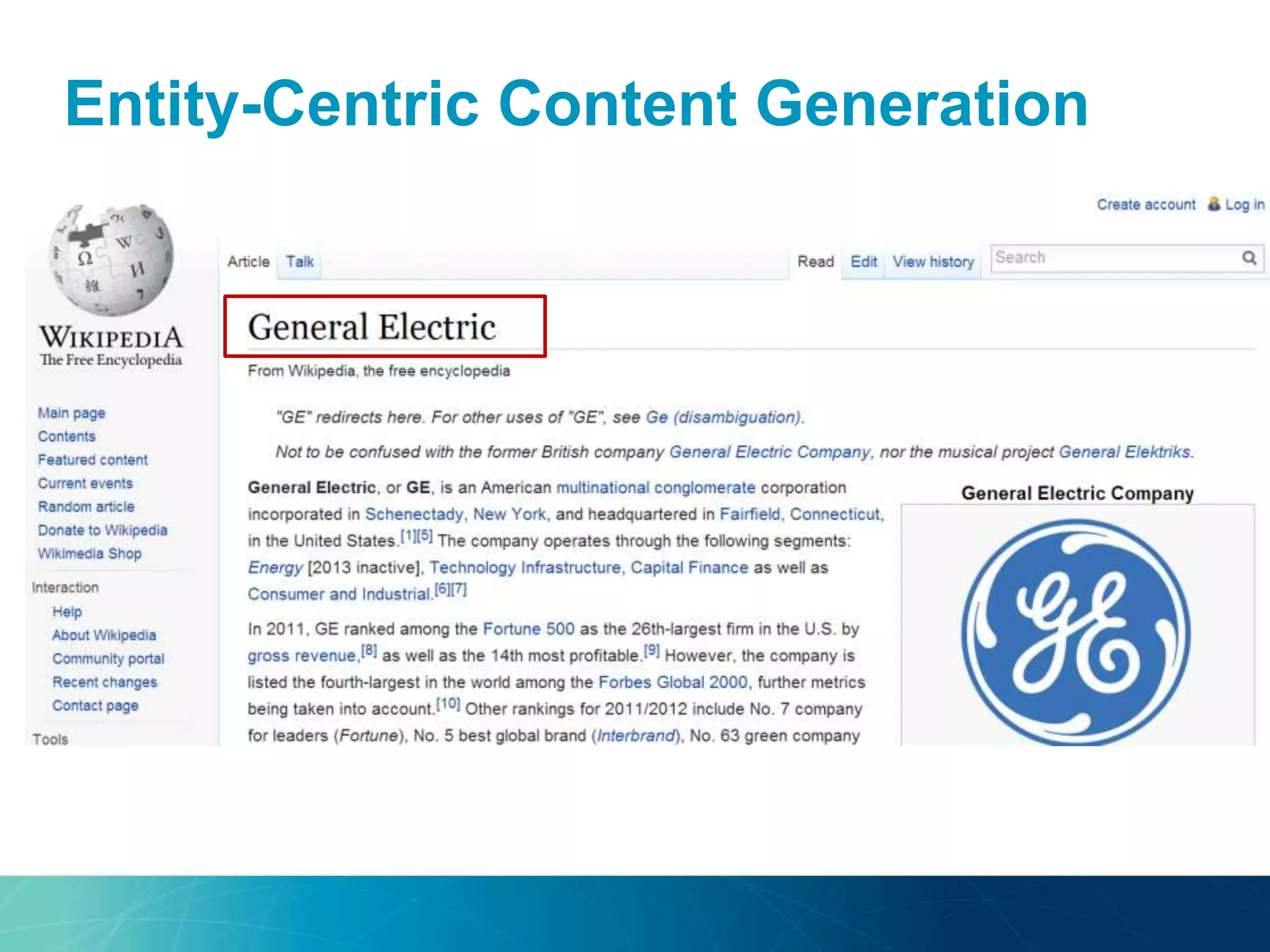Open the Edit tab
The height and width of the screenshot is (952, 1270).
[x=864, y=262]
